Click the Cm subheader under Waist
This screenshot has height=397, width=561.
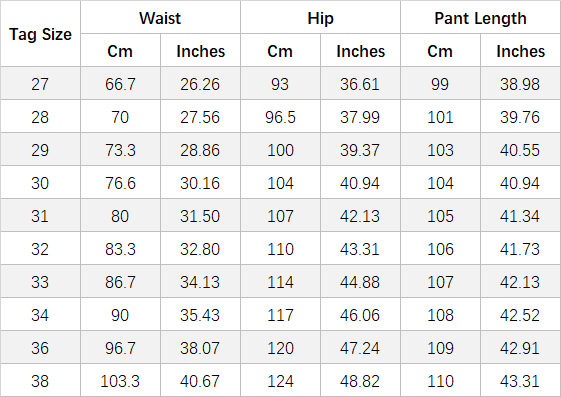pyautogui.click(x=120, y=50)
